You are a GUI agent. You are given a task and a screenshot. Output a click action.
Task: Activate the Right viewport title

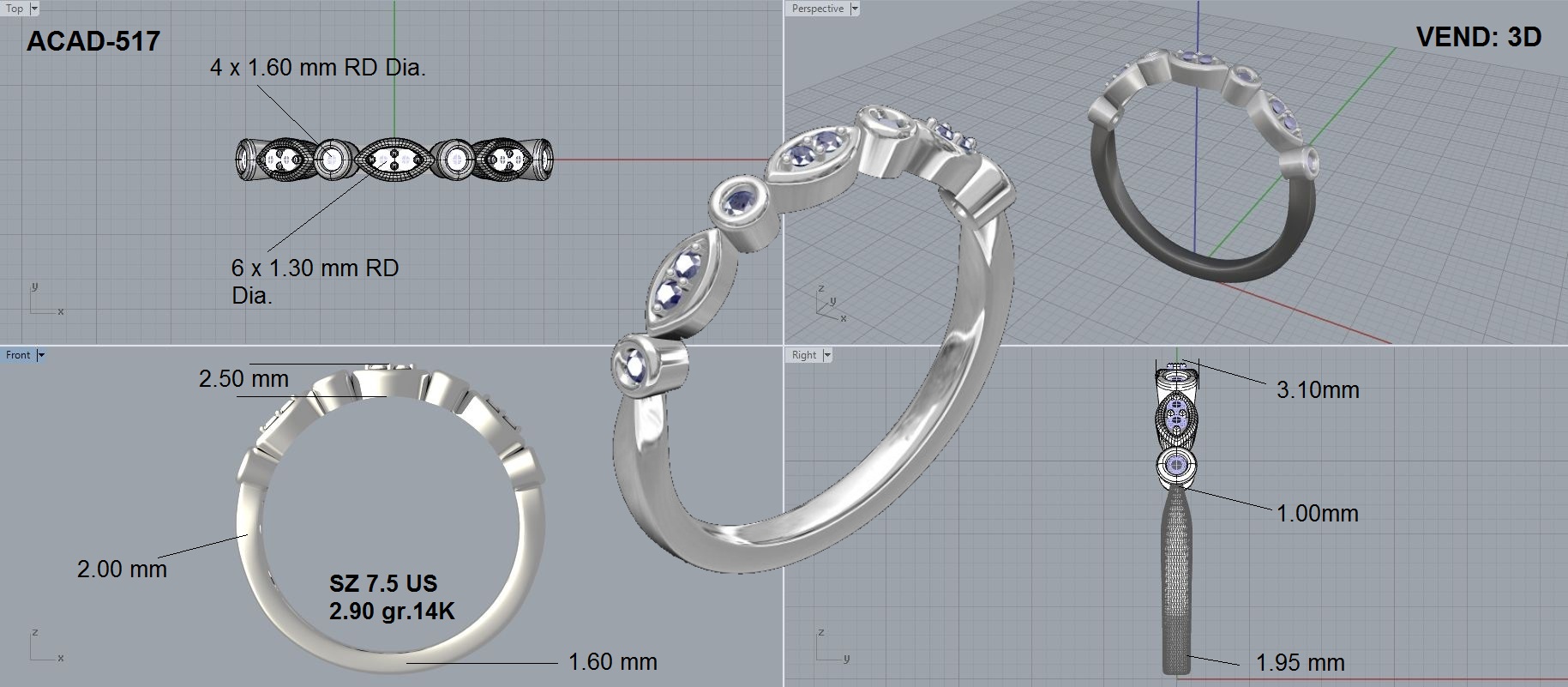coord(804,355)
